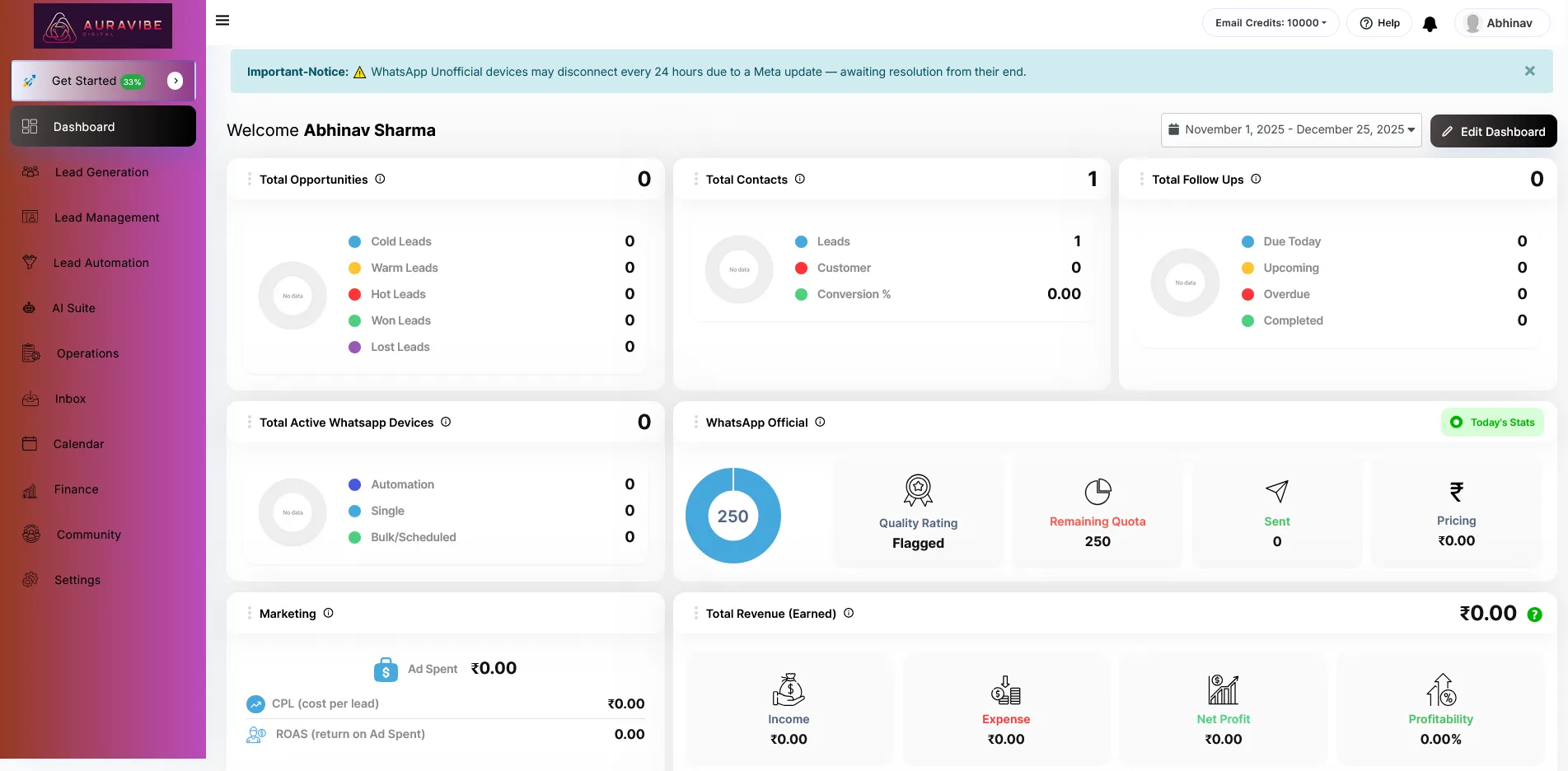
Task: Click the hamburger menu icon
Action: [x=222, y=21]
